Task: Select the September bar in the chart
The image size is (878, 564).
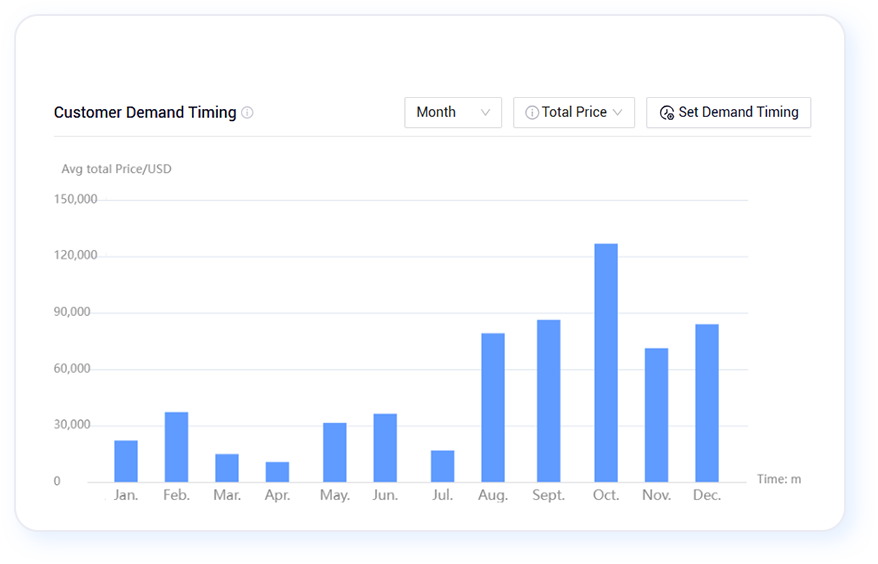Action: [549, 400]
